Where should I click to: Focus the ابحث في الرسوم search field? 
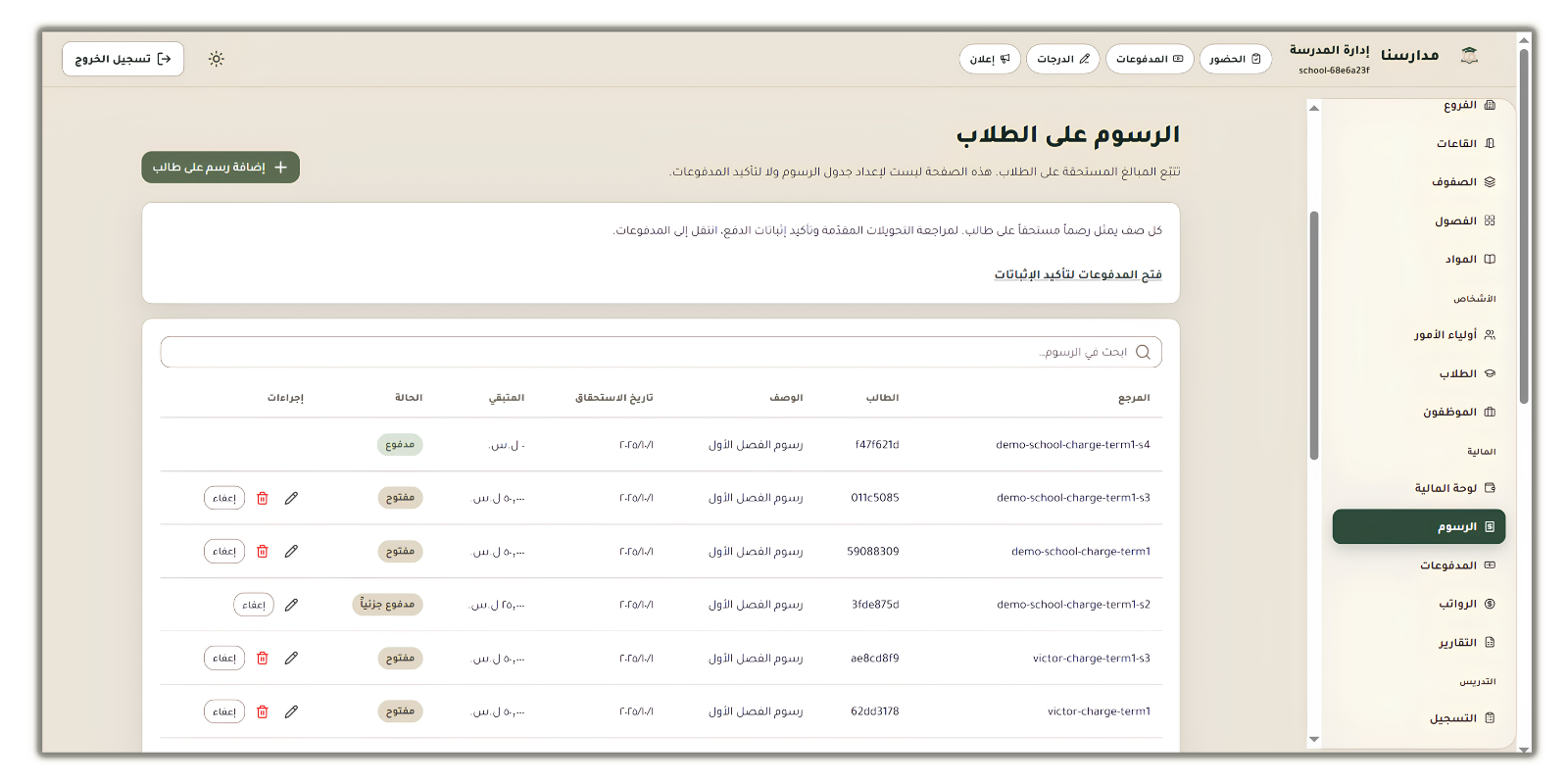[661, 352]
